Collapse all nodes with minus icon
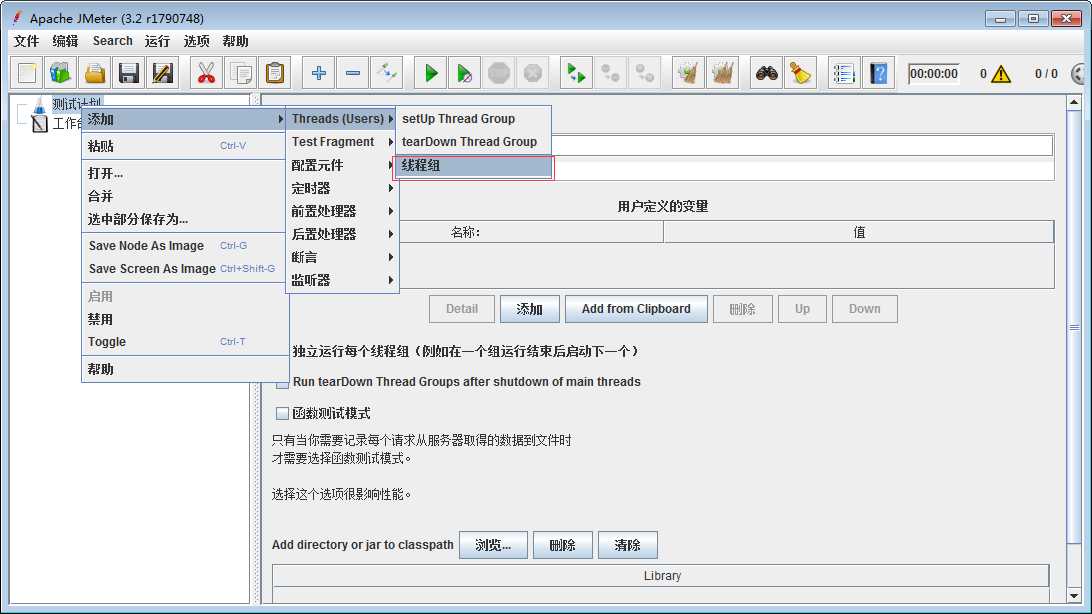Screen dimensions: 1092x614 click(x=353, y=73)
